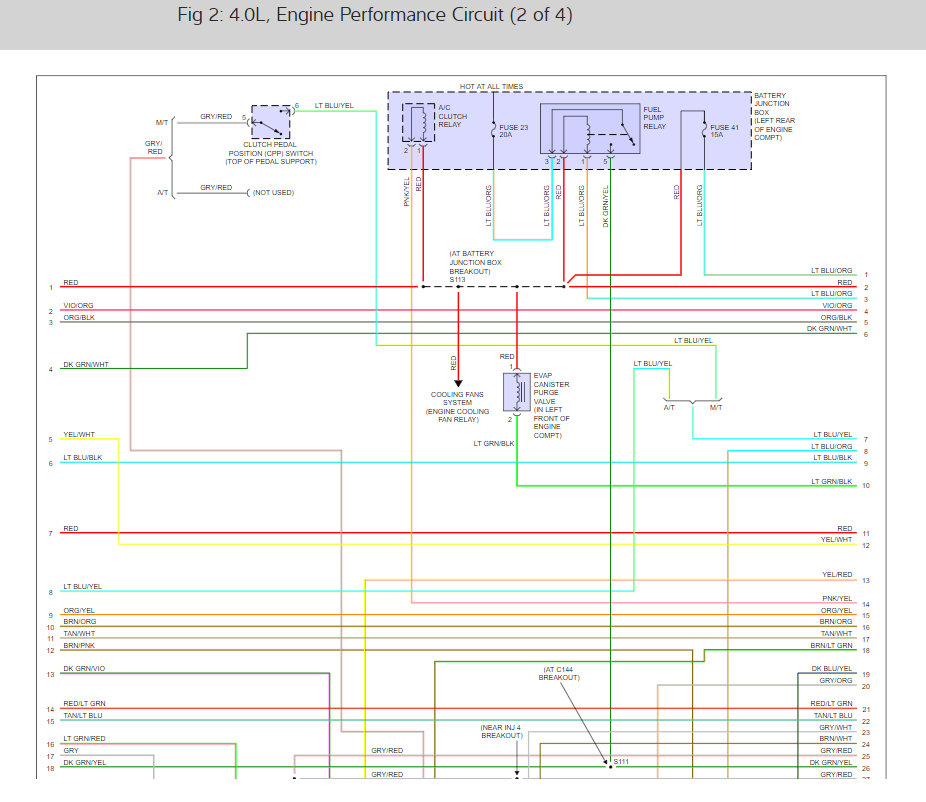This screenshot has height=802, width=926.
Task: Click 'ORG/YEL' label at left pin 9
Action: point(79,611)
